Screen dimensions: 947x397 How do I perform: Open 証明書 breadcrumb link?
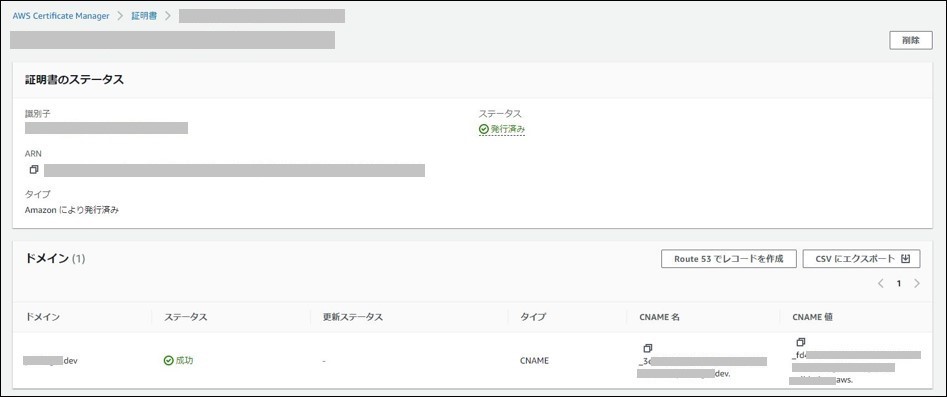[144, 16]
